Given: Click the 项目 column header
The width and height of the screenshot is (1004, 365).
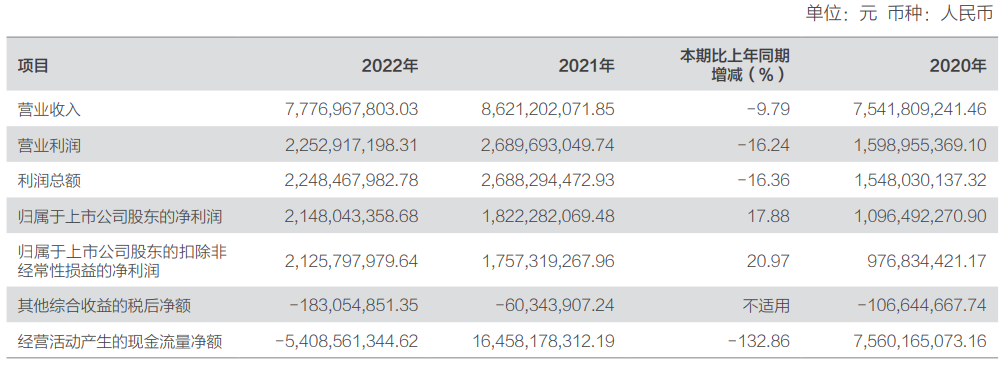Looking at the screenshot, I should pyautogui.click(x=33, y=65).
